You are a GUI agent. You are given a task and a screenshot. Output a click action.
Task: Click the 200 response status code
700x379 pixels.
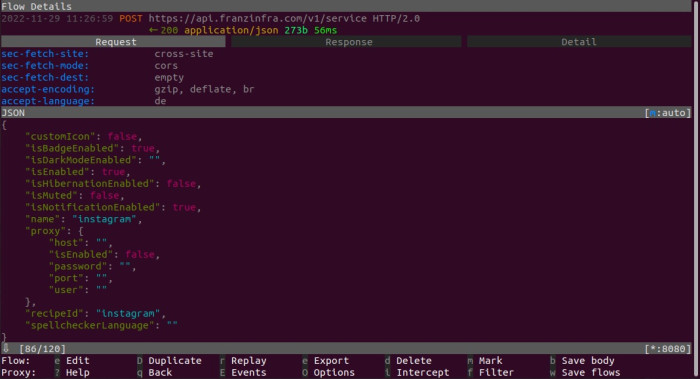[169, 30]
